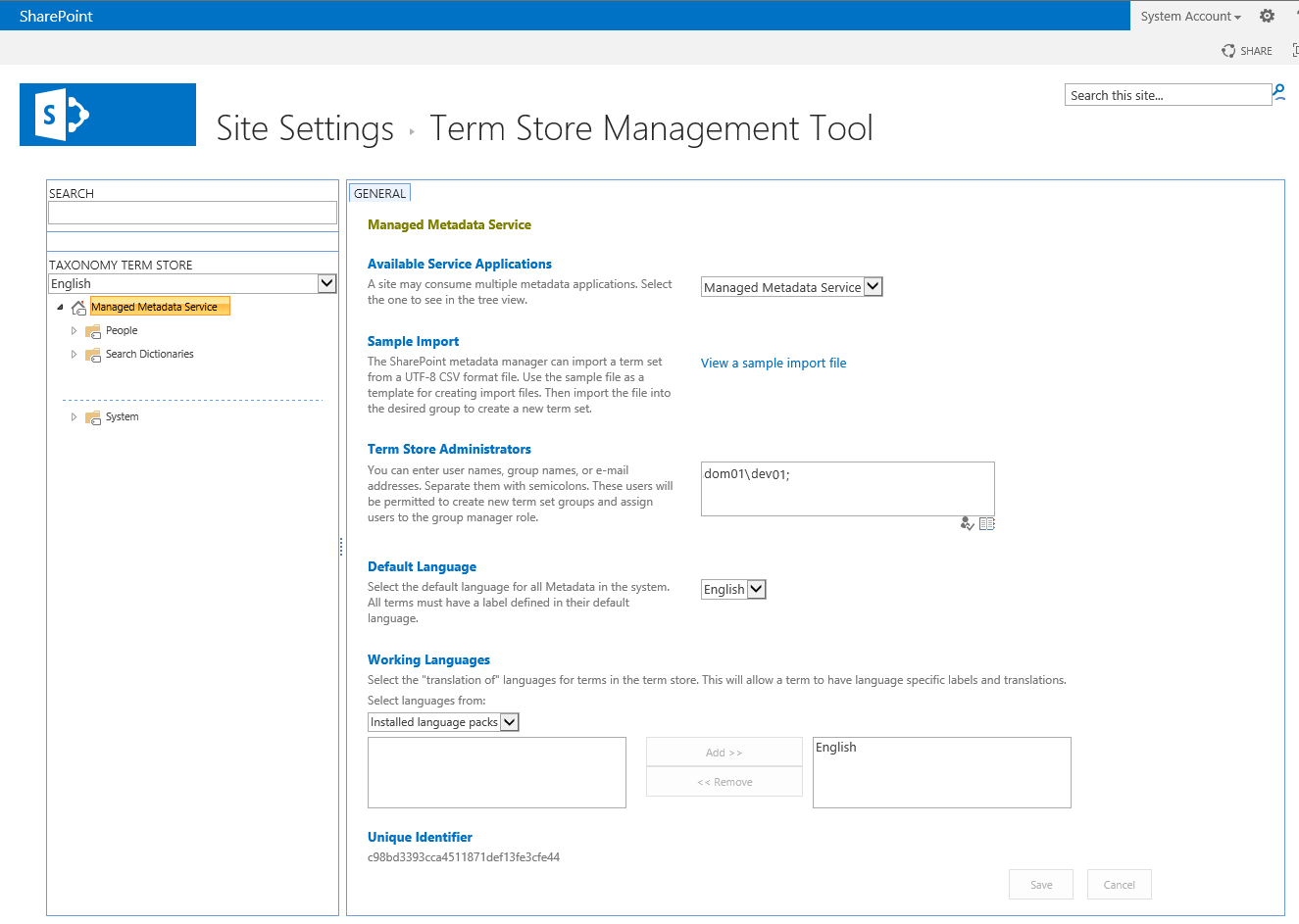
Task: Click the Sample Import heading
Action: (413, 342)
